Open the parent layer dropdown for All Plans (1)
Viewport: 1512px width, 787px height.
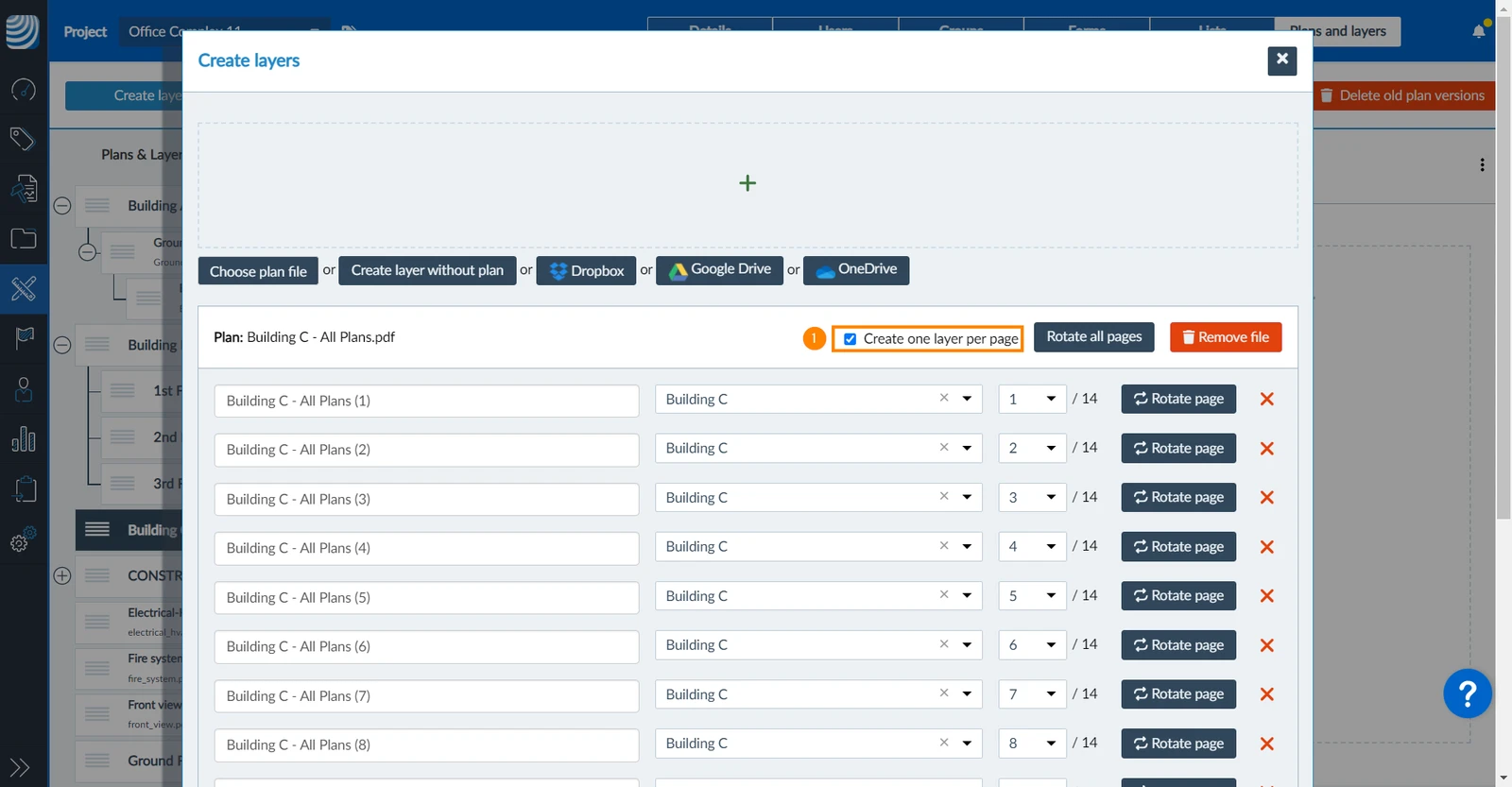coord(967,399)
